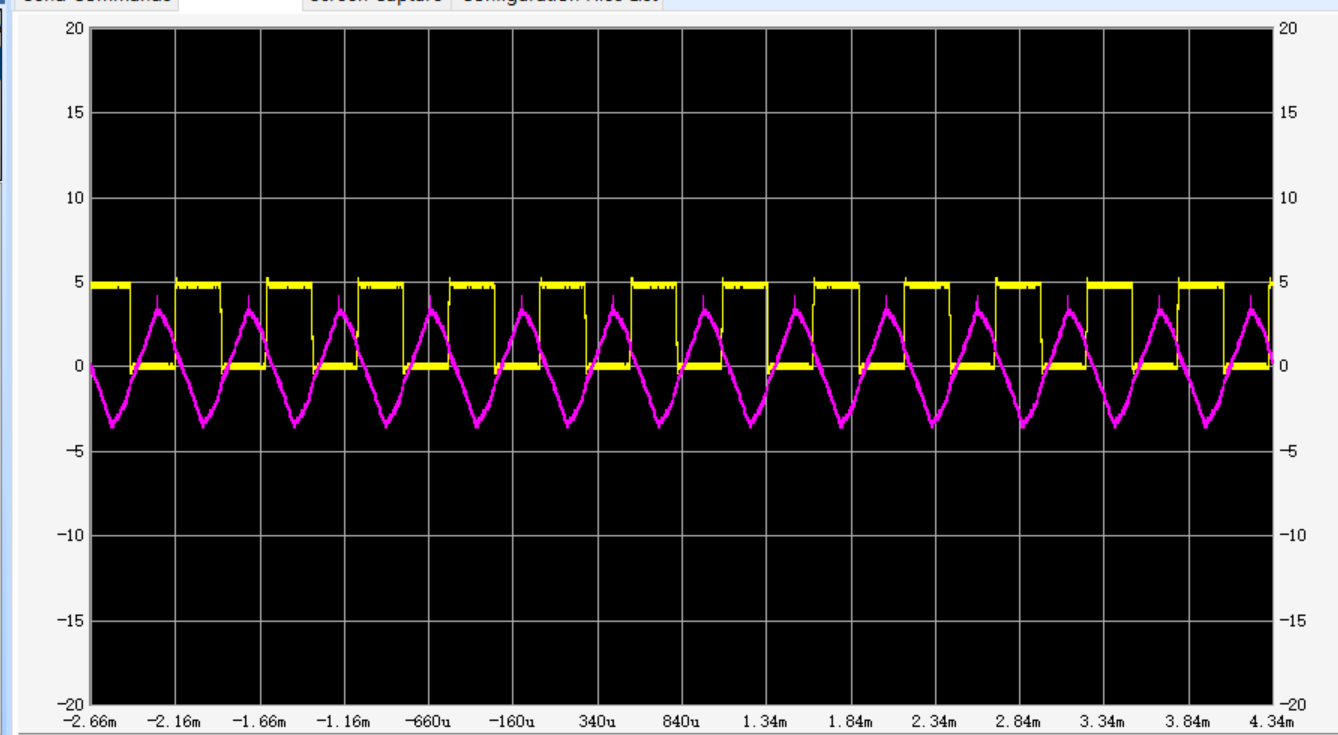Select the -2.66m time axis label
Image resolution: width=1338 pixels, height=735 pixels.
point(91,721)
